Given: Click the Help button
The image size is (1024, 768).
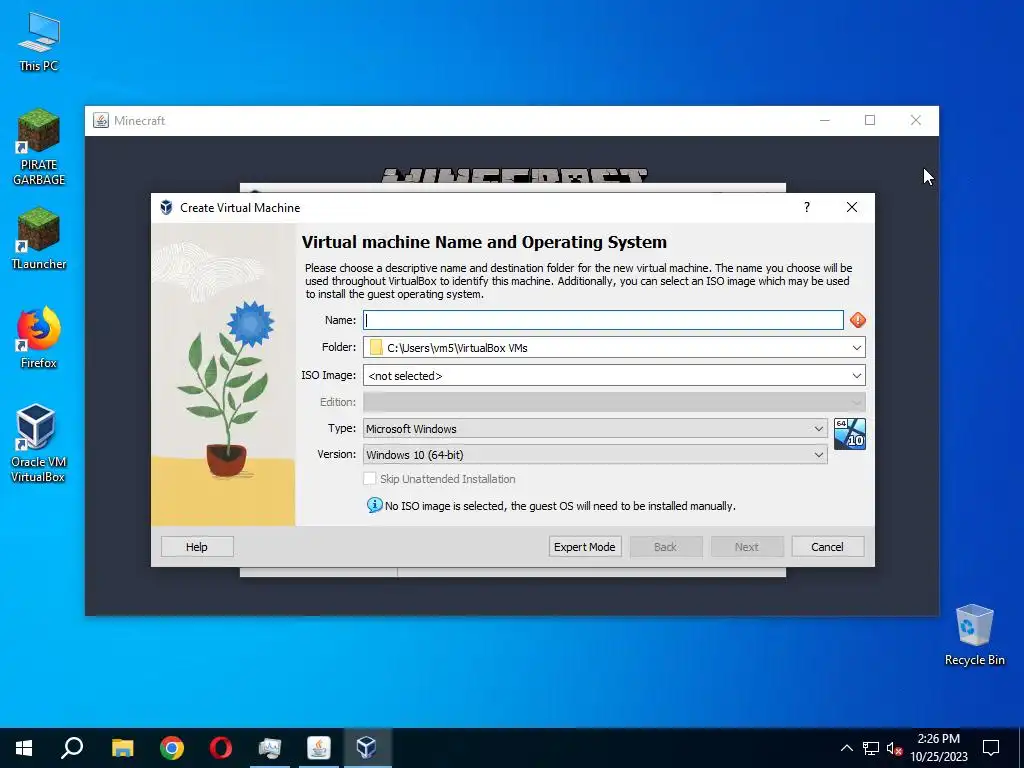Looking at the screenshot, I should (197, 547).
